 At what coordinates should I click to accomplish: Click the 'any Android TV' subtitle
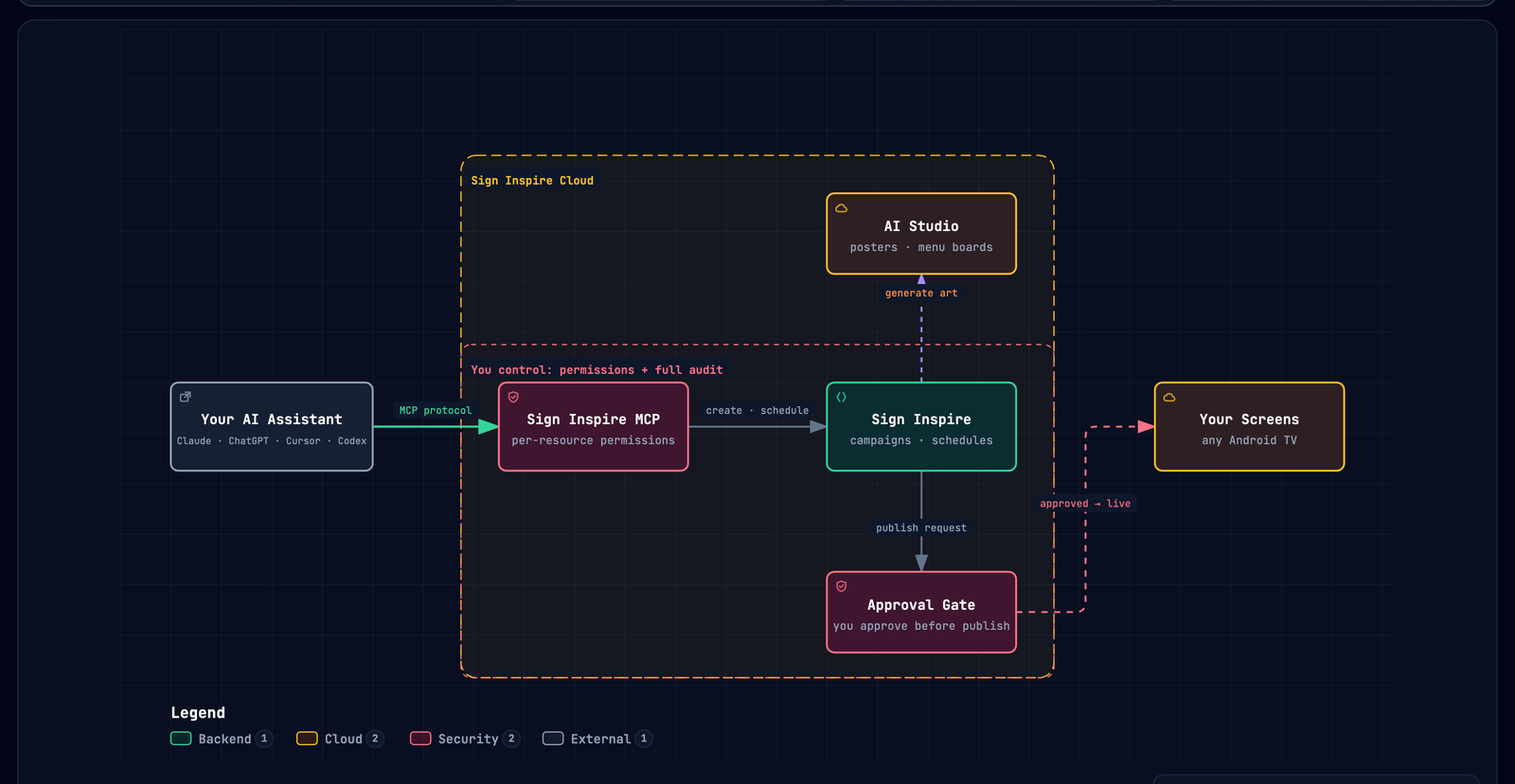pyautogui.click(x=1249, y=440)
